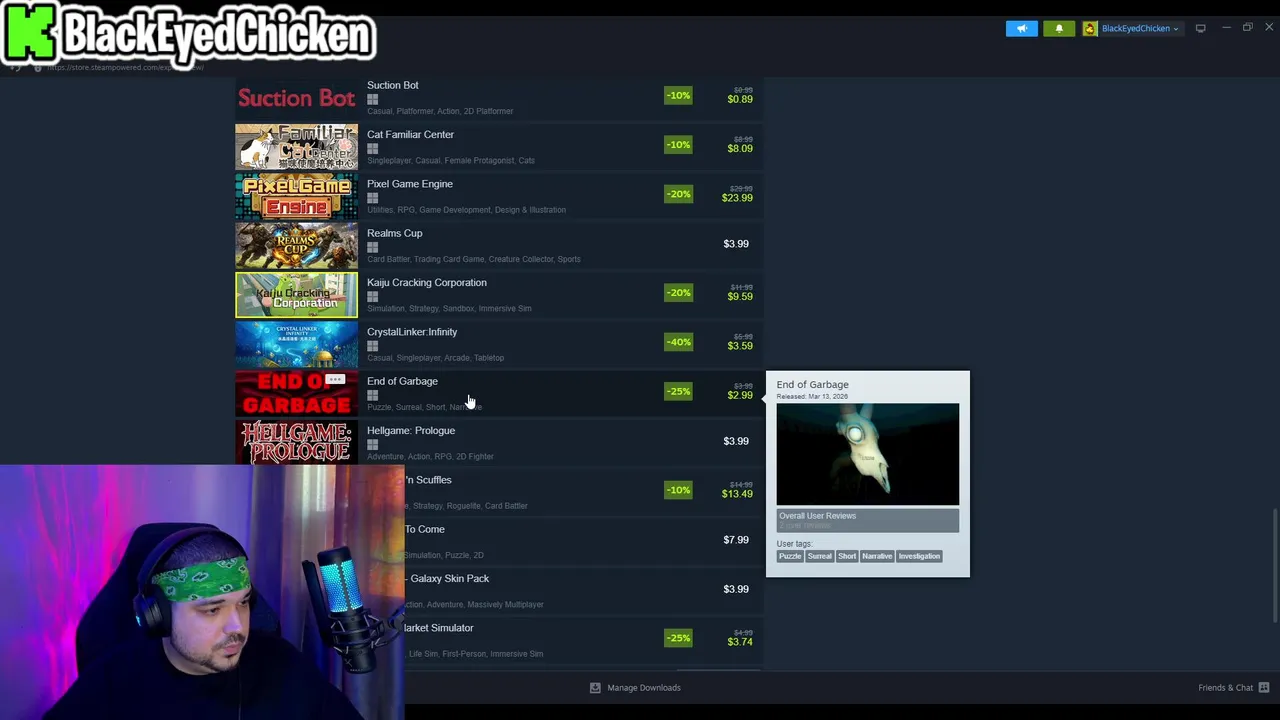Click the Windows platform icon under End of Garbage

click(x=372, y=395)
